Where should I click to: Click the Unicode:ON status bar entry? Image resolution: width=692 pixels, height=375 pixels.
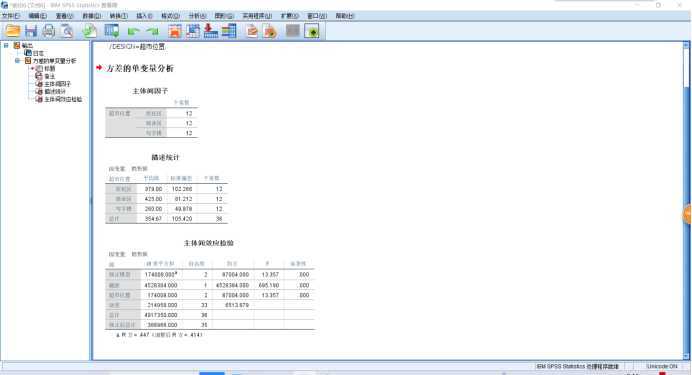[662, 367]
